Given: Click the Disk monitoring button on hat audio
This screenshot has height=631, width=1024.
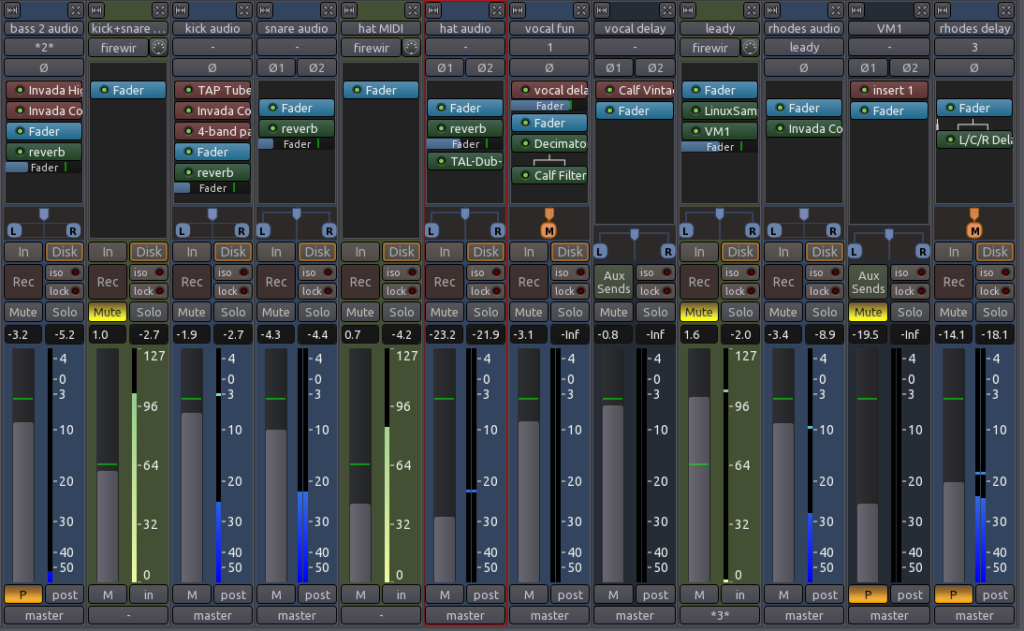Looking at the screenshot, I should click(x=486, y=251).
